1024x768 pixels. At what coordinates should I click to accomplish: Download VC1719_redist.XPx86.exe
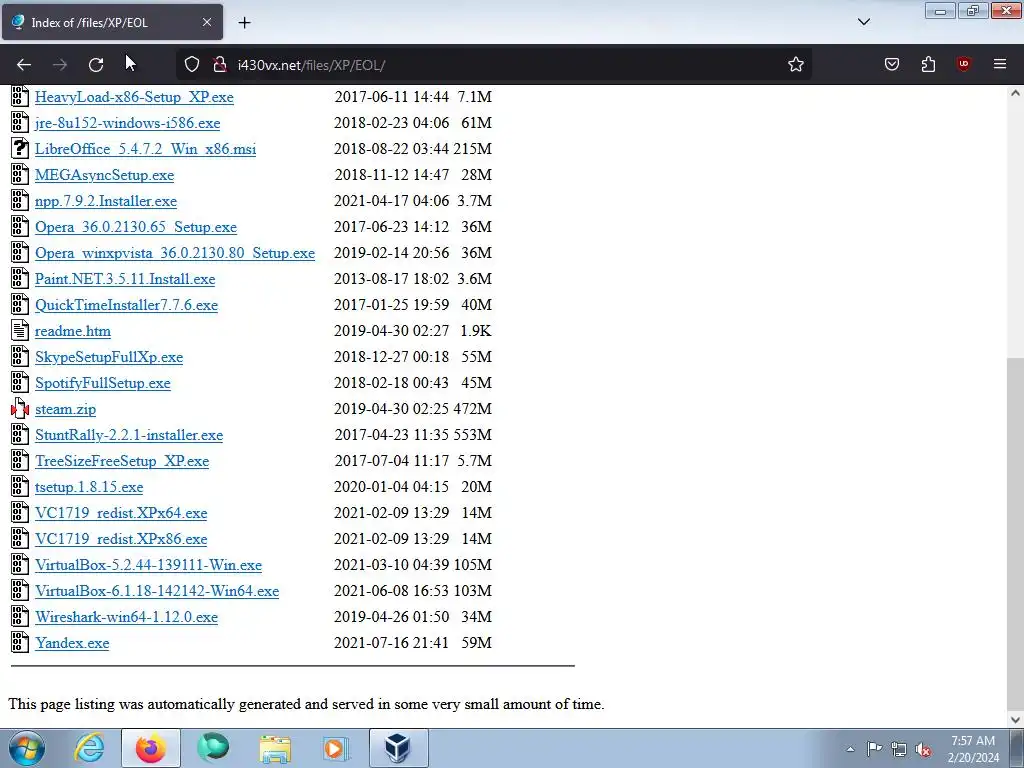(121, 539)
